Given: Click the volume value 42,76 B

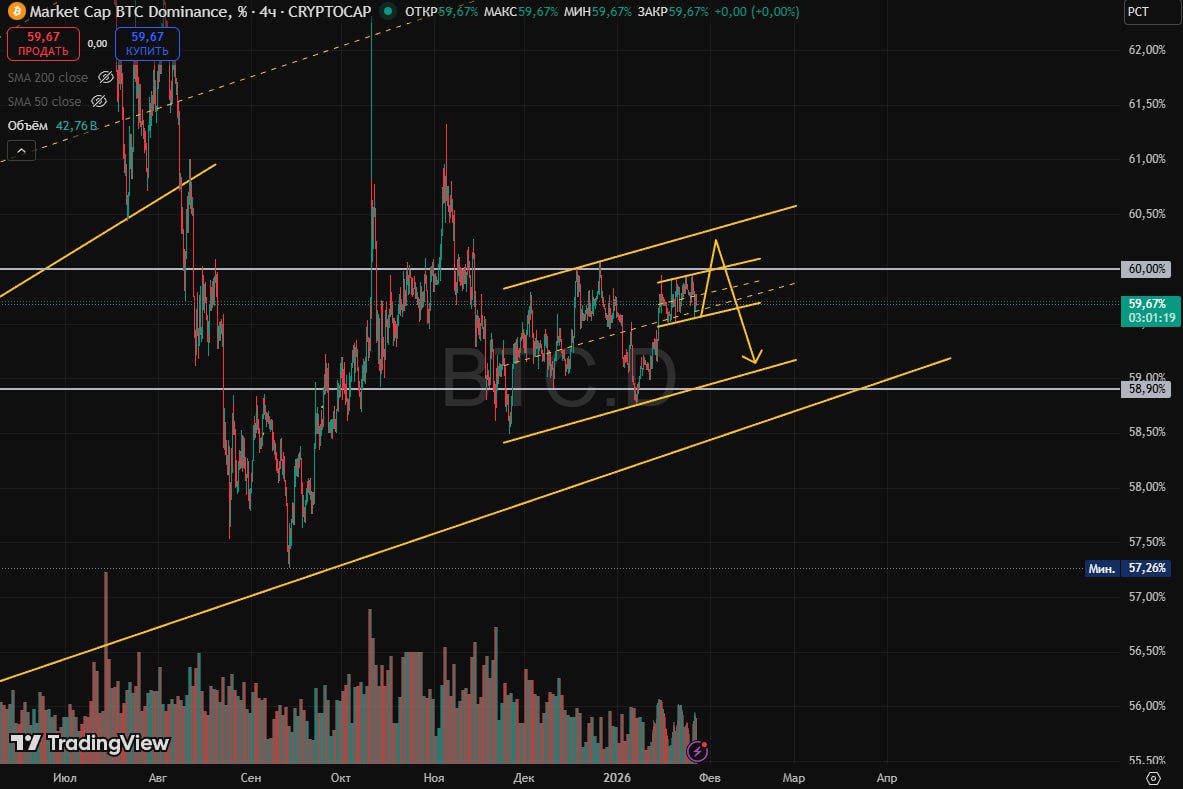Looking at the screenshot, I should [x=77, y=125].
